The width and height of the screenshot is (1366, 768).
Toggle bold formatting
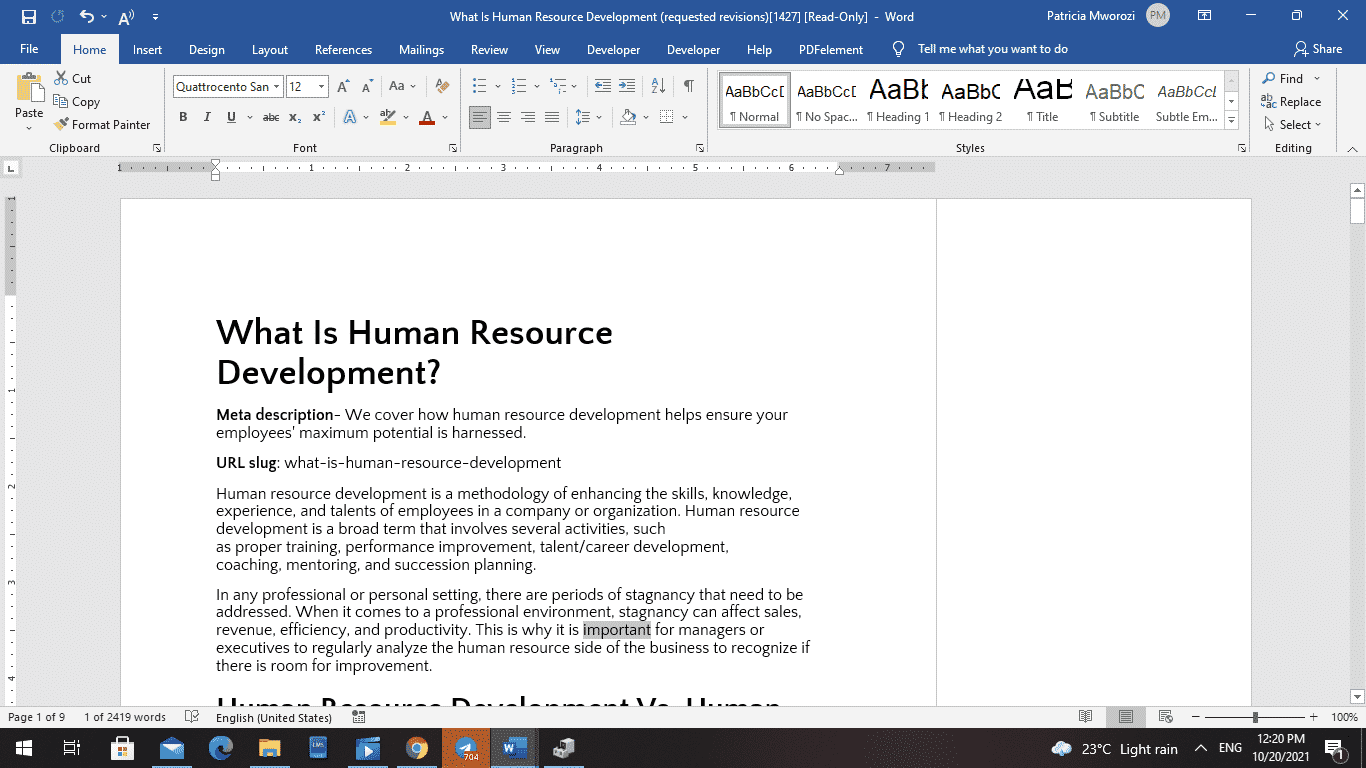click(183, 117)
